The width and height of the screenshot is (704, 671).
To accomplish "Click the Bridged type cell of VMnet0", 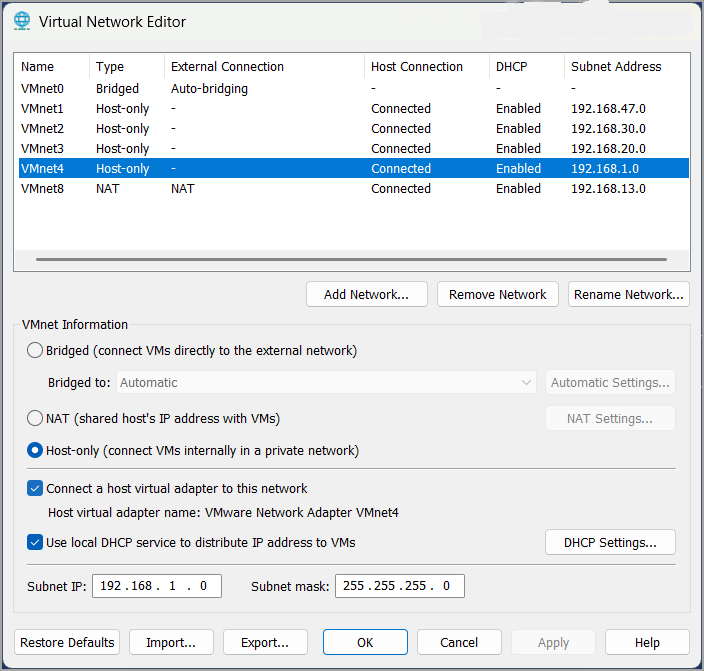I will [x=117, y=88].
